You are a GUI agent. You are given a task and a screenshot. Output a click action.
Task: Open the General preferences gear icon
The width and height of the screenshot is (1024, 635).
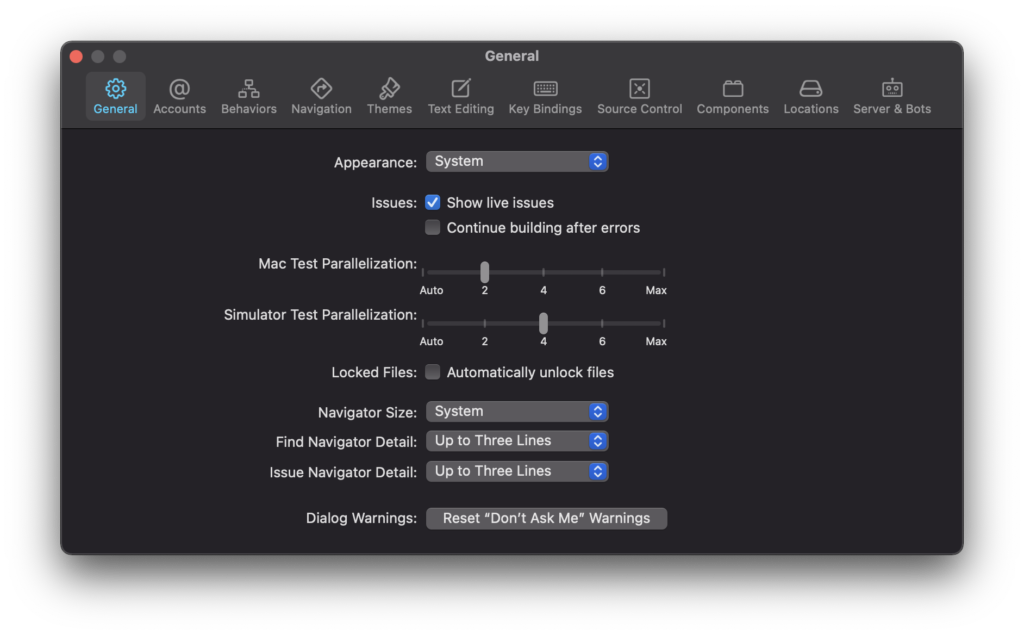click(x=116, y=89)
